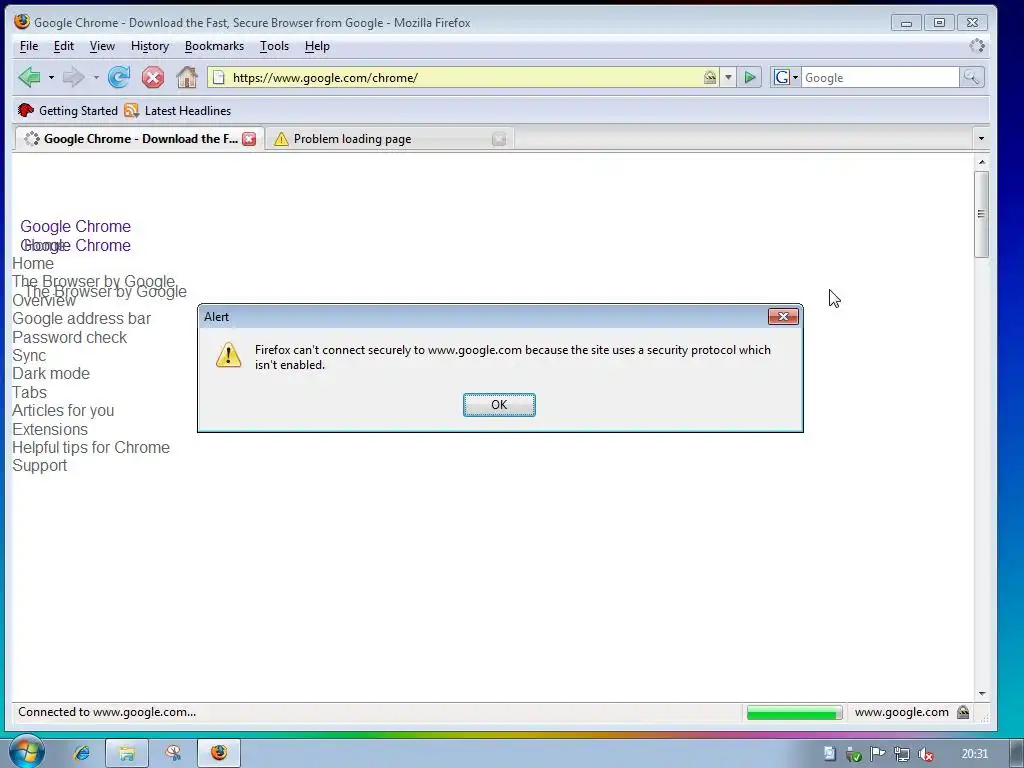Viewport: 1024px width, 768px height.
Task: Stop loading with the red X icon
Action: point(153,78)
